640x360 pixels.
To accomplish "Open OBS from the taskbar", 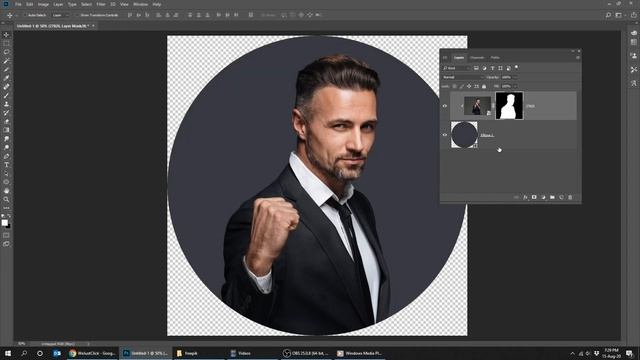I will point(306,353).
